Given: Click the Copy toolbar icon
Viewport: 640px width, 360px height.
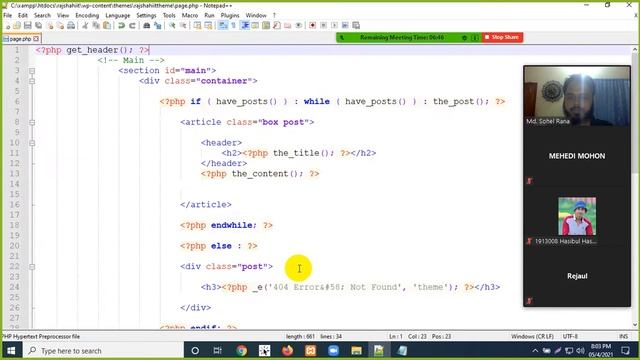Looking at the screenshot, I should tap(96, 26).
